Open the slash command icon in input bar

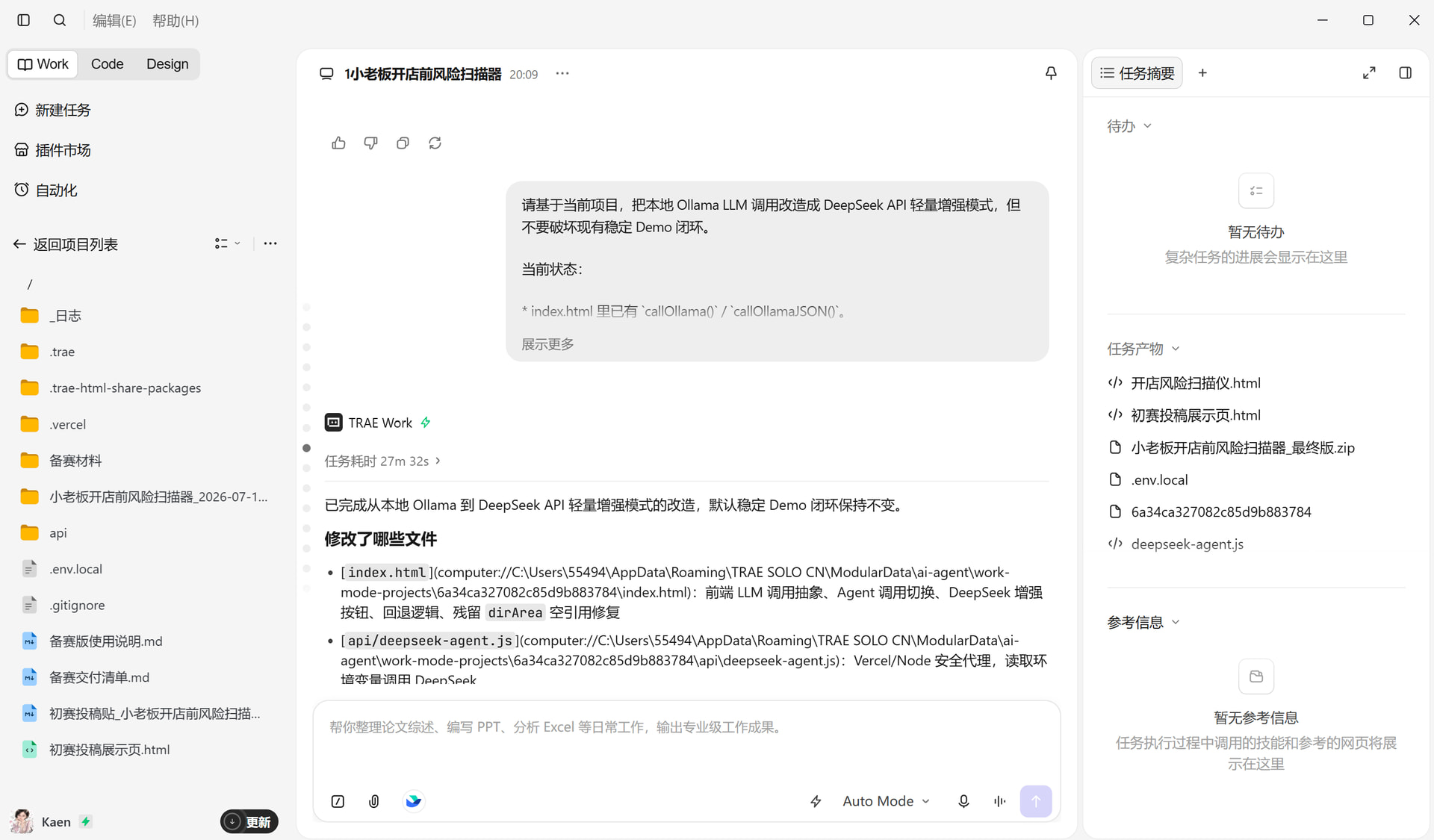pyautogui.click(x=338, y=801)
